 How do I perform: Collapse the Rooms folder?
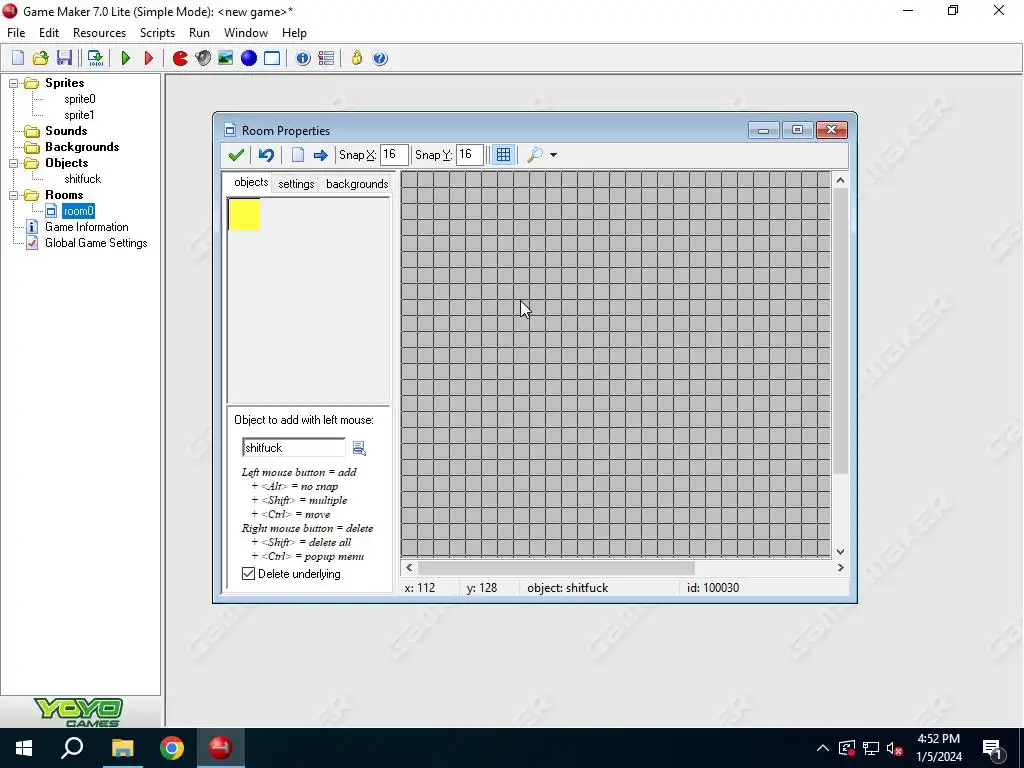click(x=13, y=195)
